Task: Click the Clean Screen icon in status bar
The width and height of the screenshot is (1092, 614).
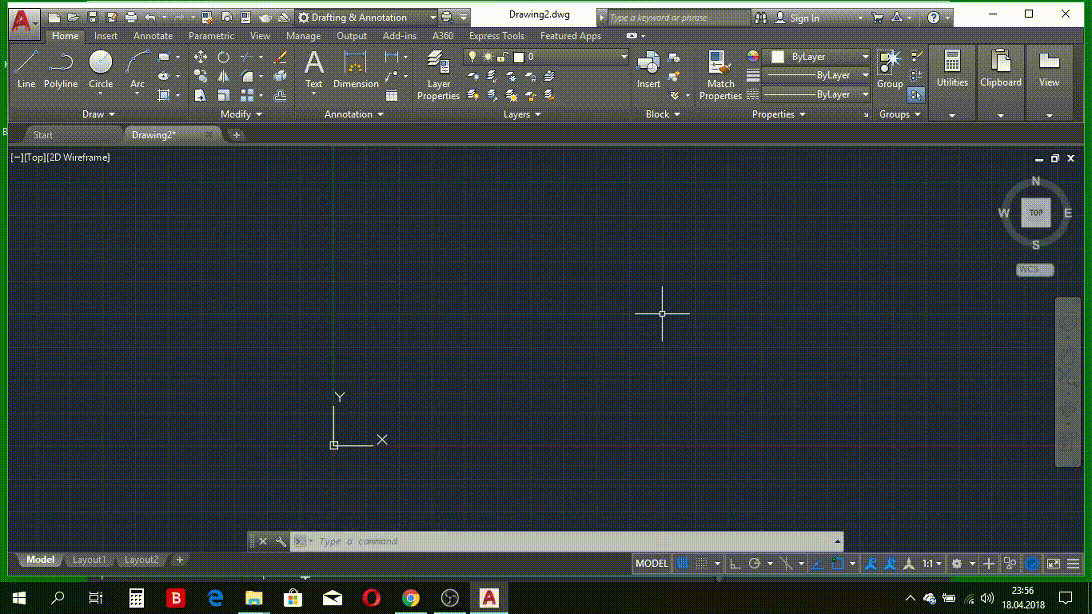Action: (1053, 564)
